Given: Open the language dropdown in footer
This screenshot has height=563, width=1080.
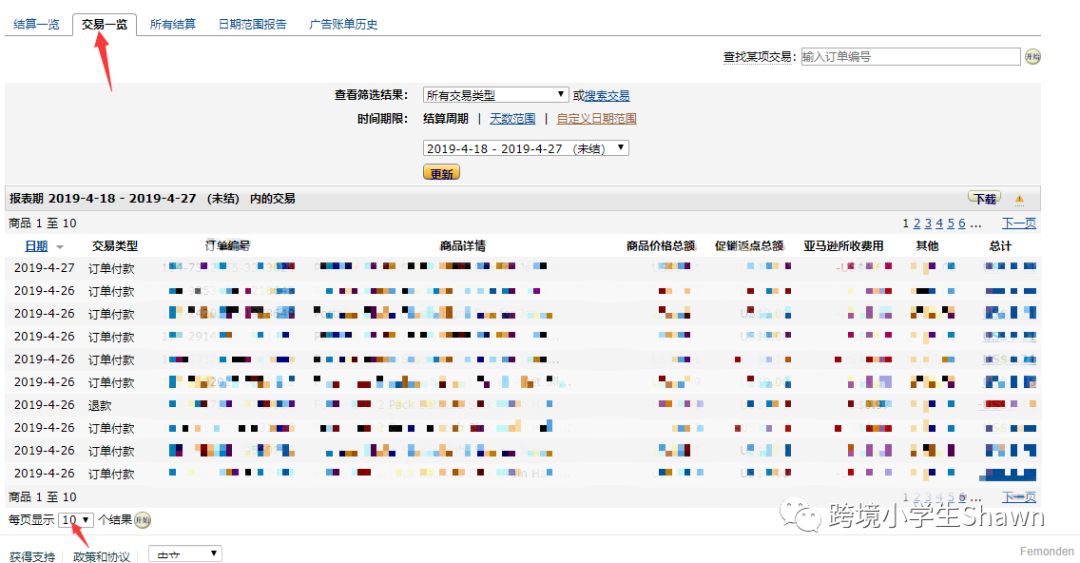Looking at the screenshot, I should click(x=185, y=554).
